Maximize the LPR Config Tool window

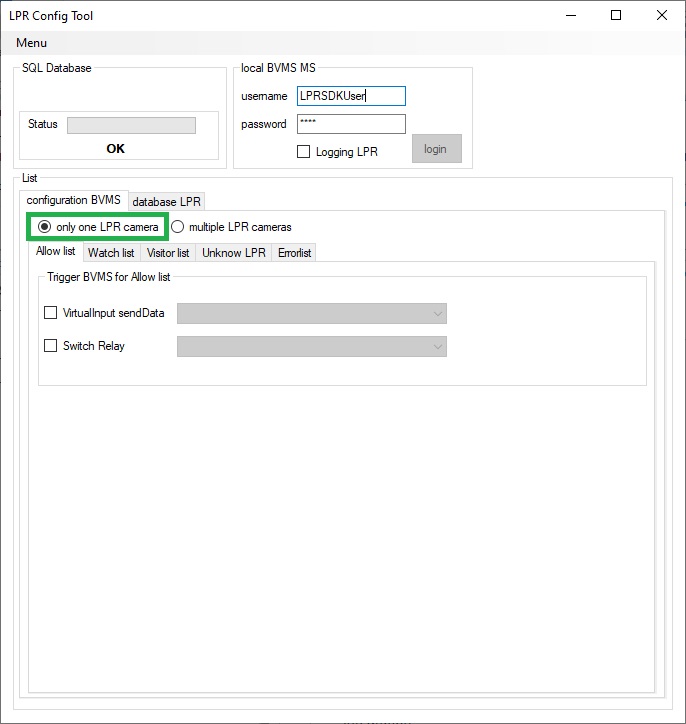click(x=616, y=15)
